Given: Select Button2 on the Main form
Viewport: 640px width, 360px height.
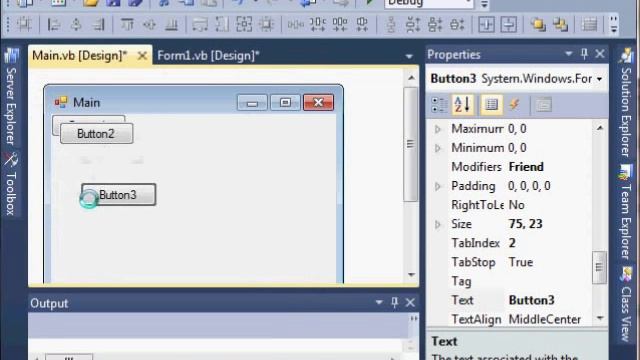Looking at the screenshot, I should pos(96,134).
